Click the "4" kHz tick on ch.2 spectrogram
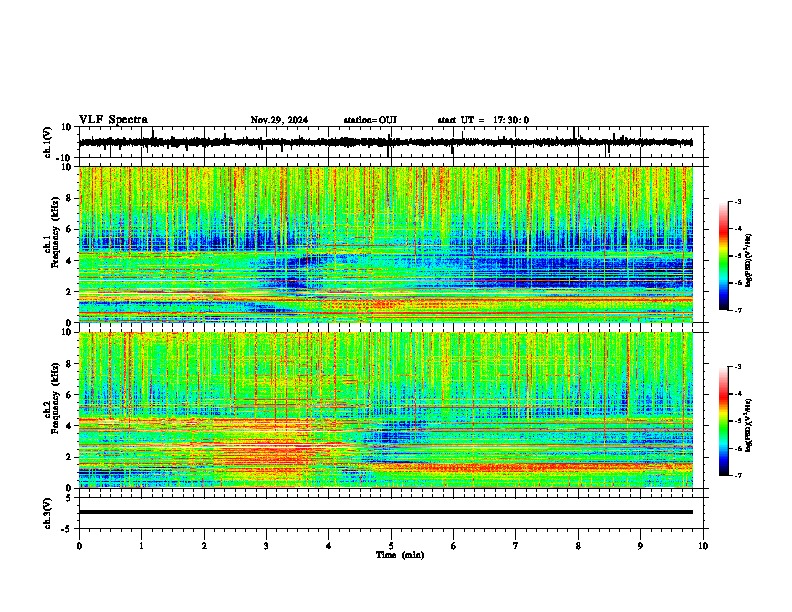Image resolution: width=792 pixels, height=612 pixels. [x=70, y=426]
